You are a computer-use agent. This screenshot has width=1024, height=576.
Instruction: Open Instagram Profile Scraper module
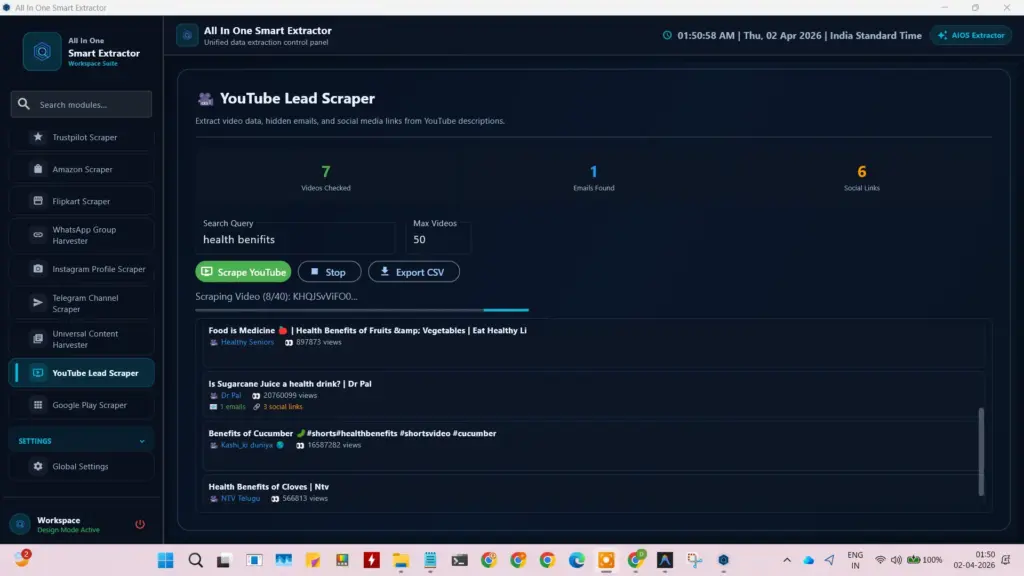click(x=82, y=269)
